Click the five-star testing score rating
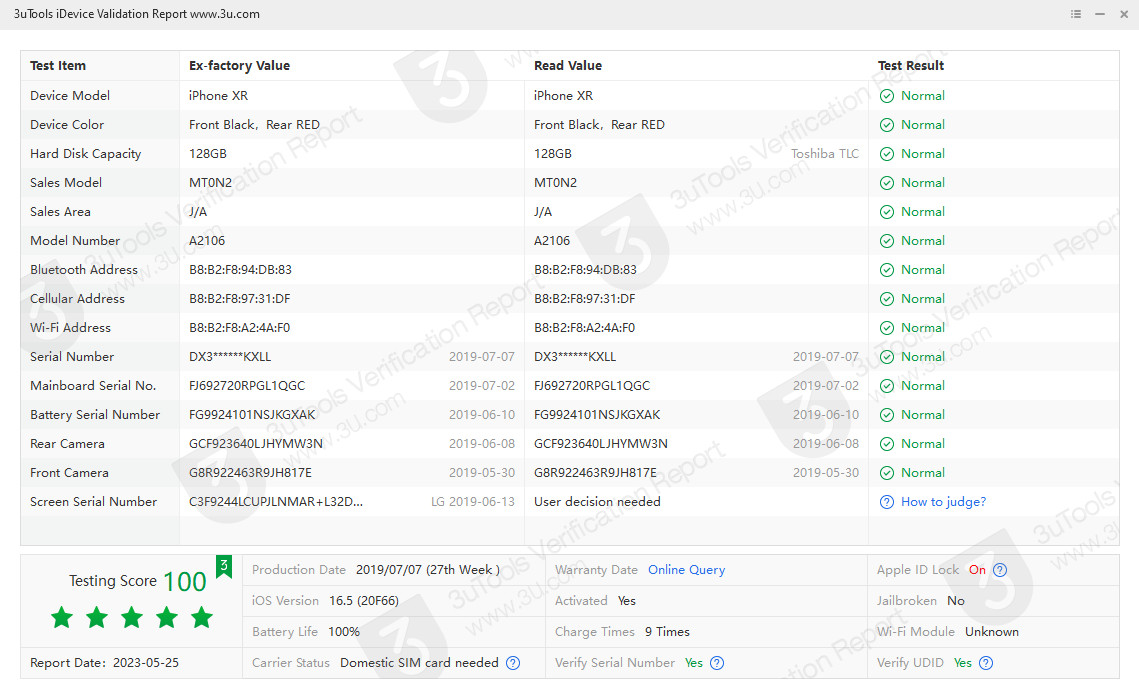Image resolution: width=1139 pixels, height=688 pixels. [x=131, y=618]
